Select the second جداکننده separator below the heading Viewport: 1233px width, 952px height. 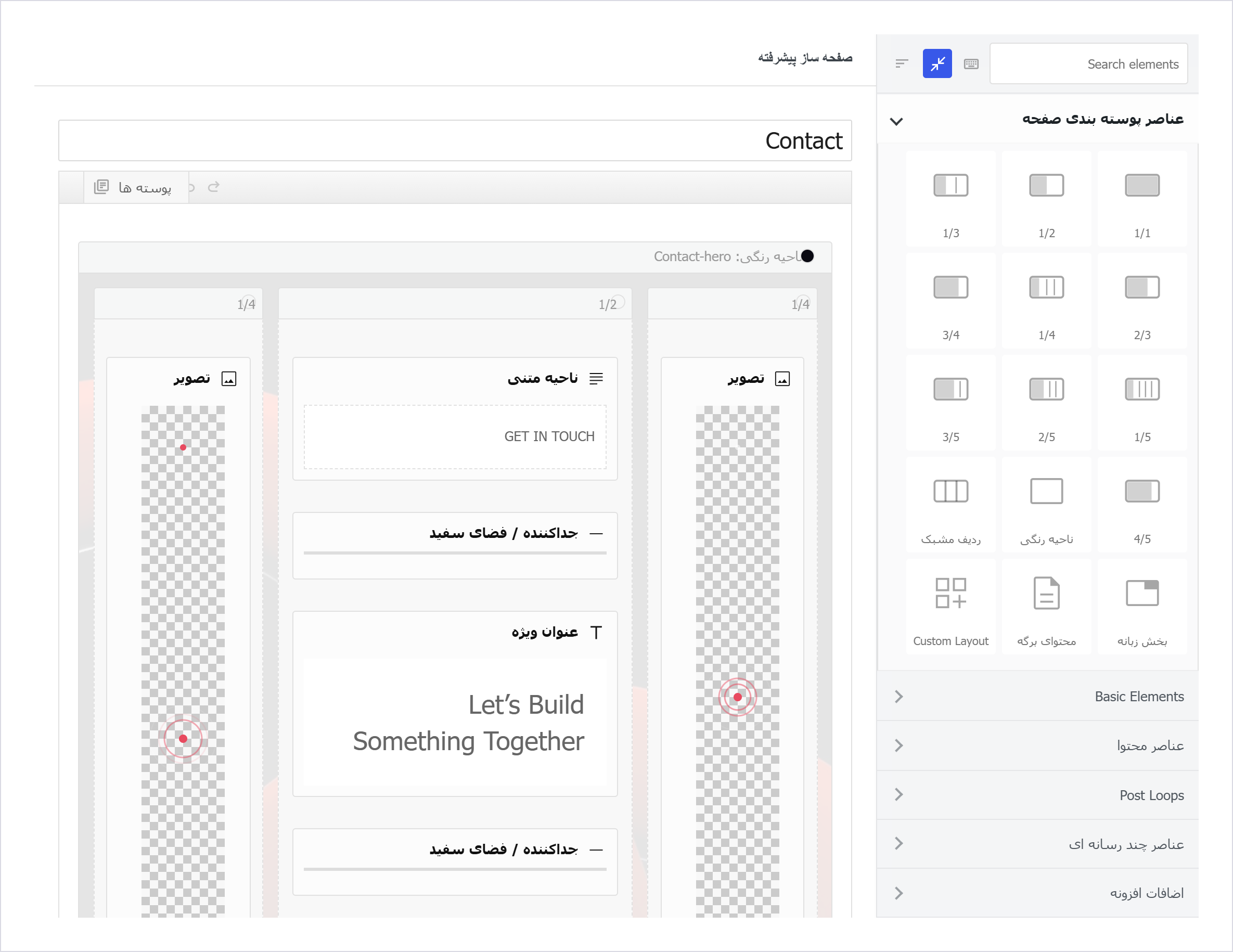[455, 861]
